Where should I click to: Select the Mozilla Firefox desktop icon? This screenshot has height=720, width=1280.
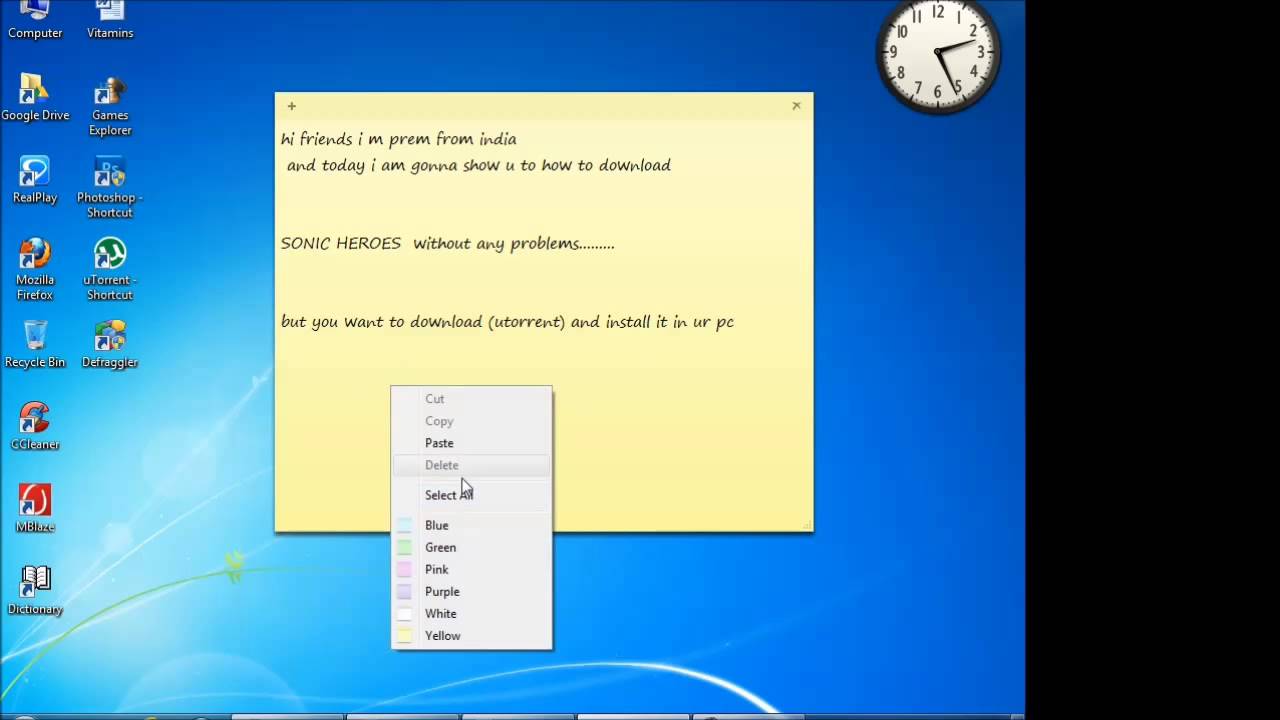click(x=35, y=269)
